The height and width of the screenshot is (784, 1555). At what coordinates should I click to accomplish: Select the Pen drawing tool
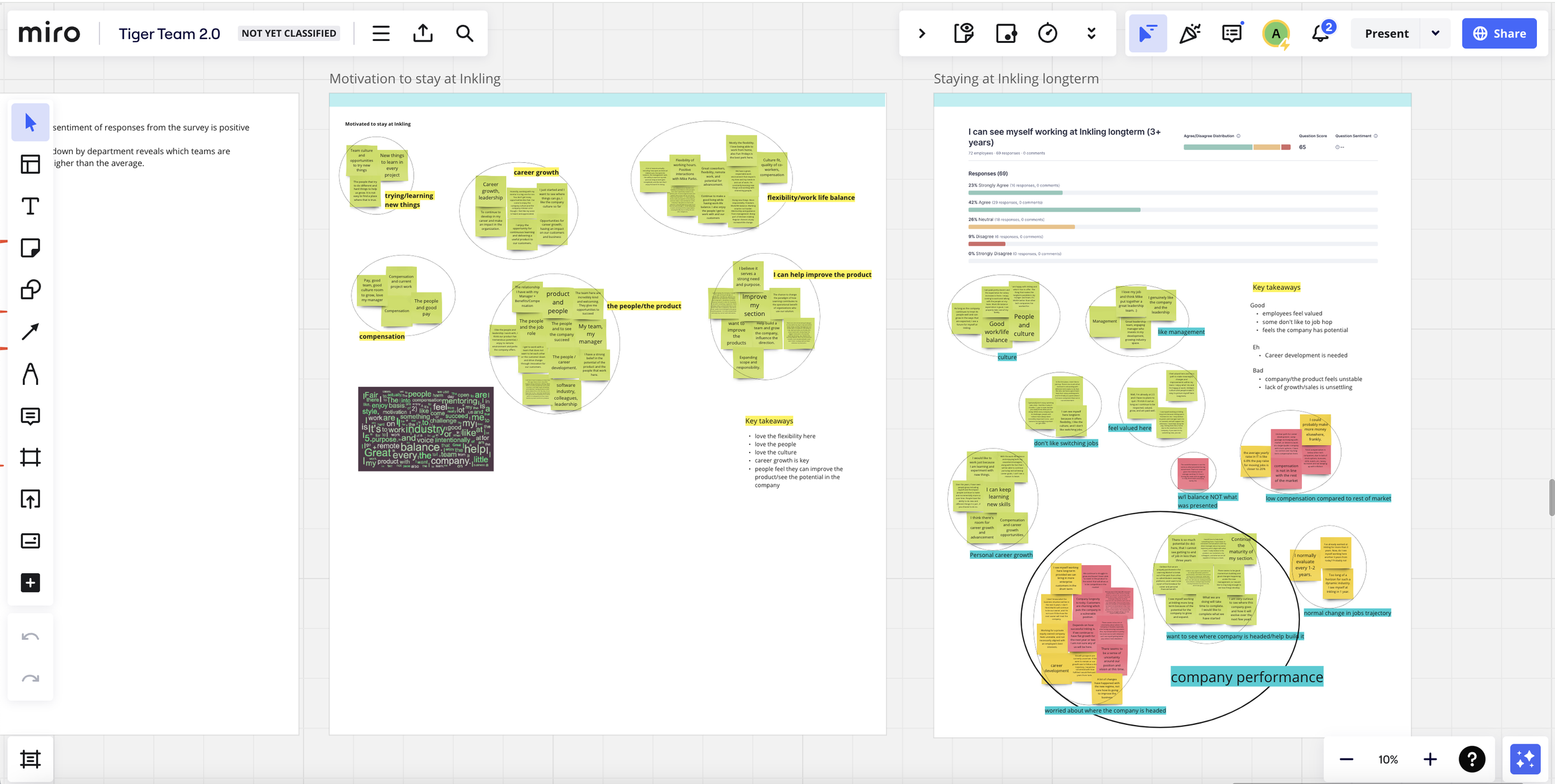tap(30, 374)
